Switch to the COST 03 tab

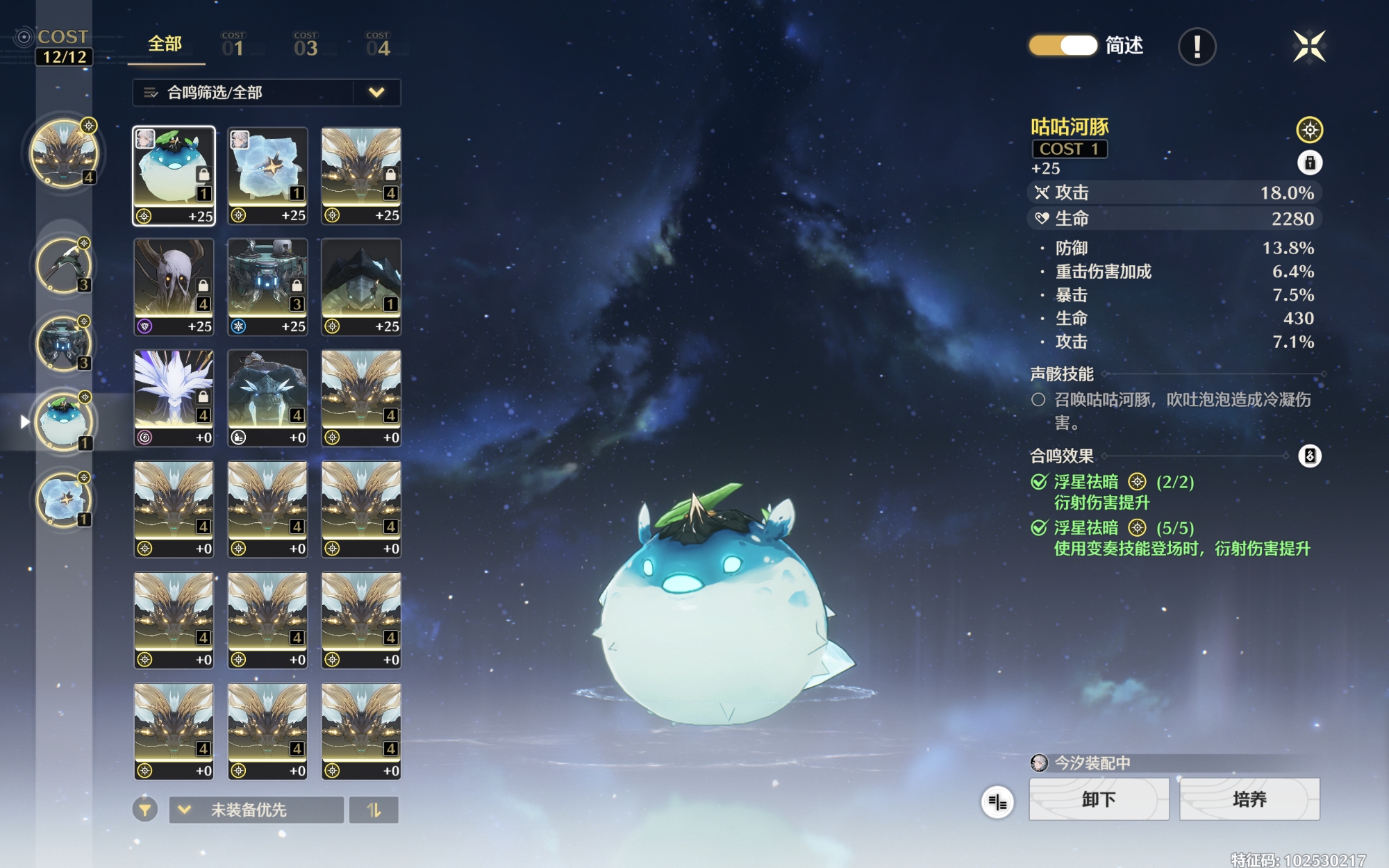pos(306,44)
